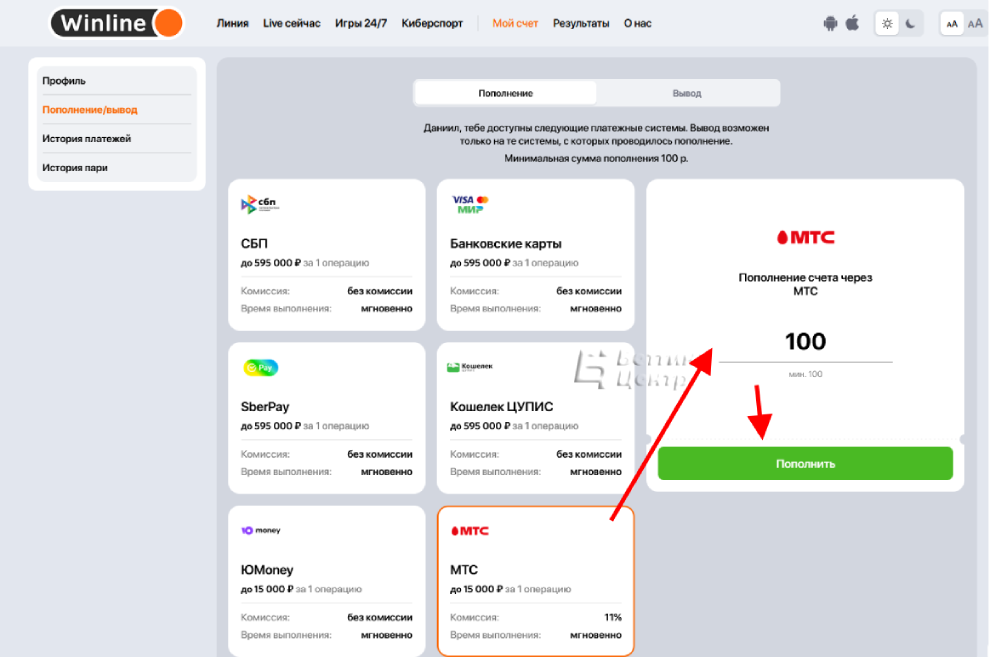Screen dimensions: 990x657
Task: Click Кошелек ЦУПИС без комиссии value
Action: click(x=588, y=454)
